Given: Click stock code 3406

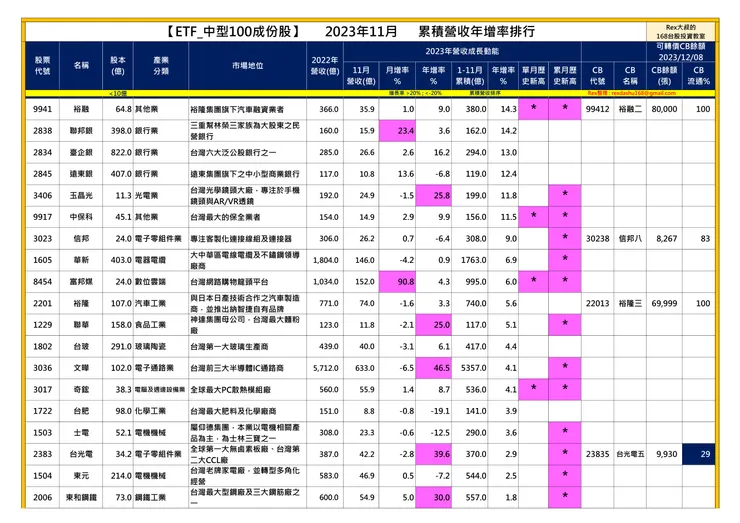Looking at the screenshot, I should pyautogui.click(x=42, y=195).
